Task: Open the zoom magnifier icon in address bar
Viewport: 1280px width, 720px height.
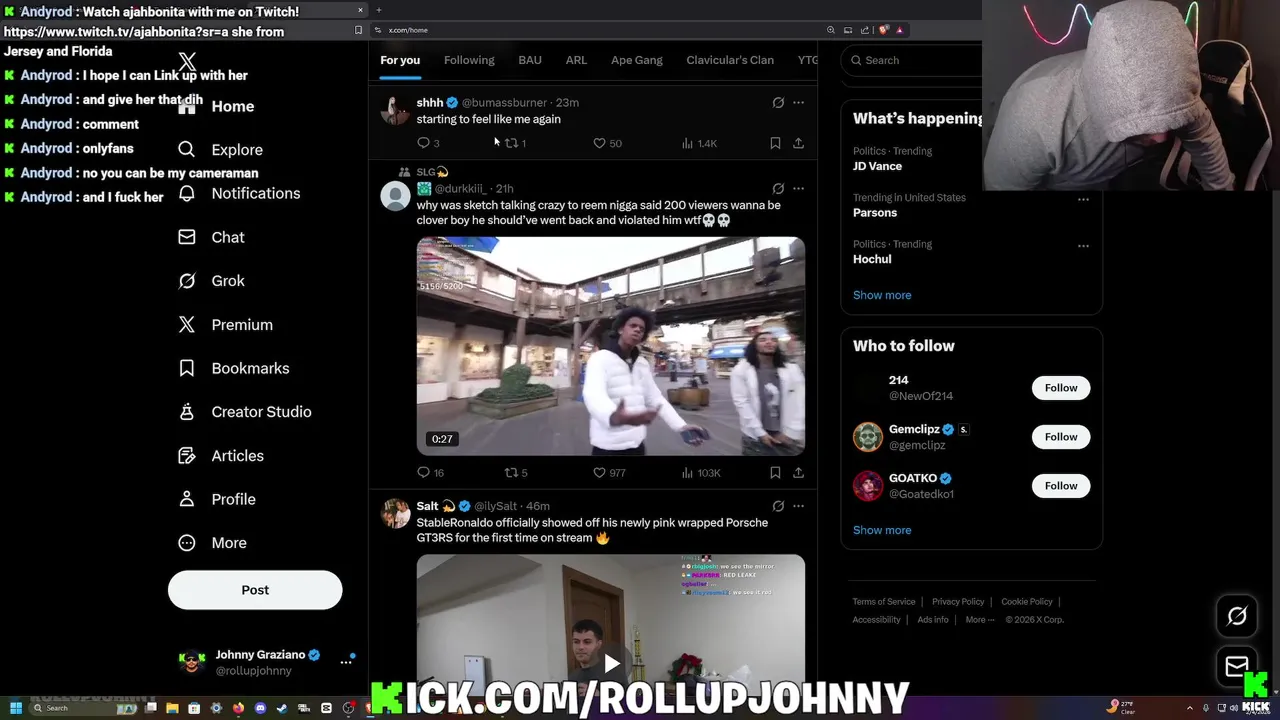Action: click(830, 30)
